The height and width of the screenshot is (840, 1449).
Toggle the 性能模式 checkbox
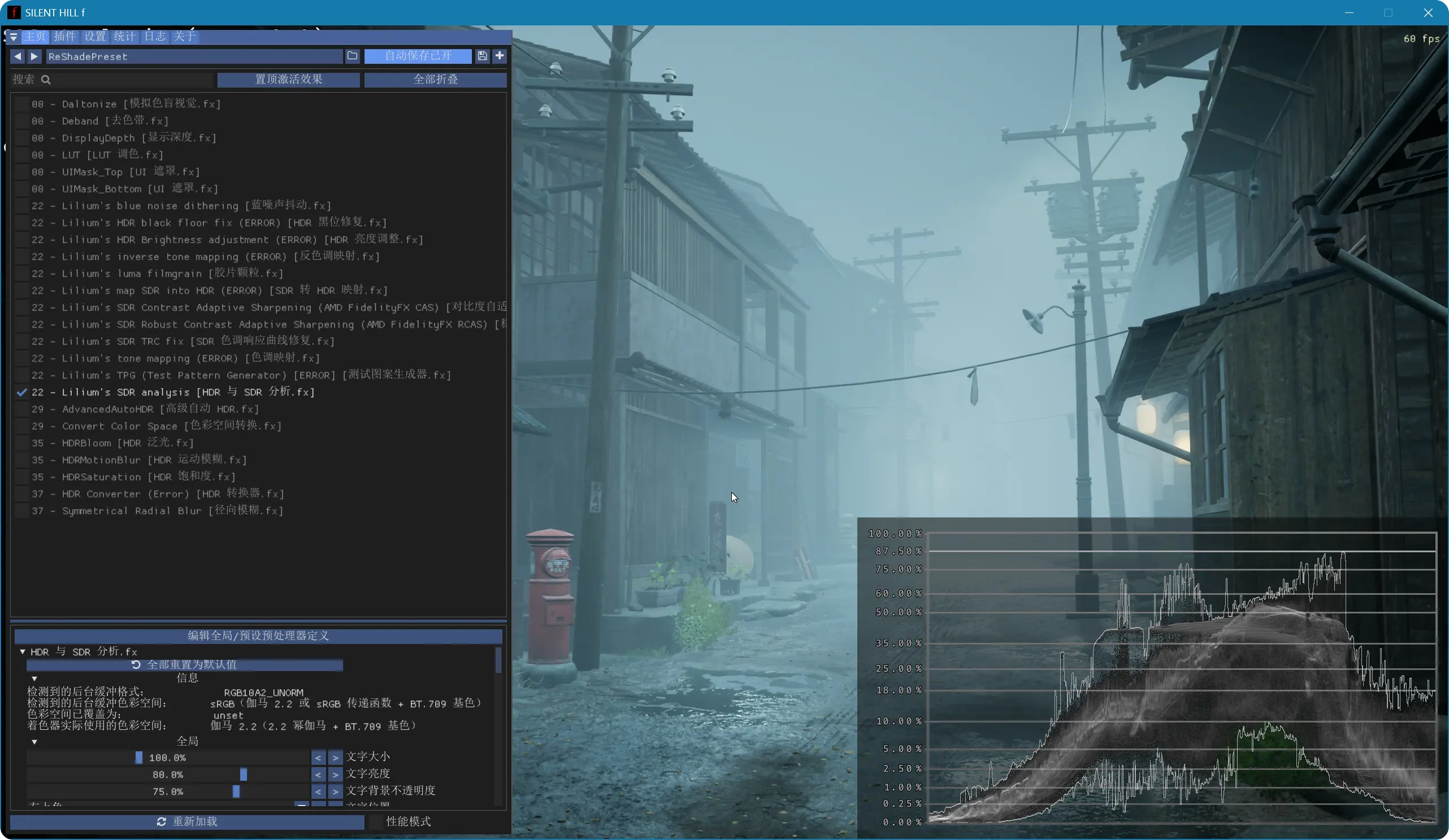point(376,822)
